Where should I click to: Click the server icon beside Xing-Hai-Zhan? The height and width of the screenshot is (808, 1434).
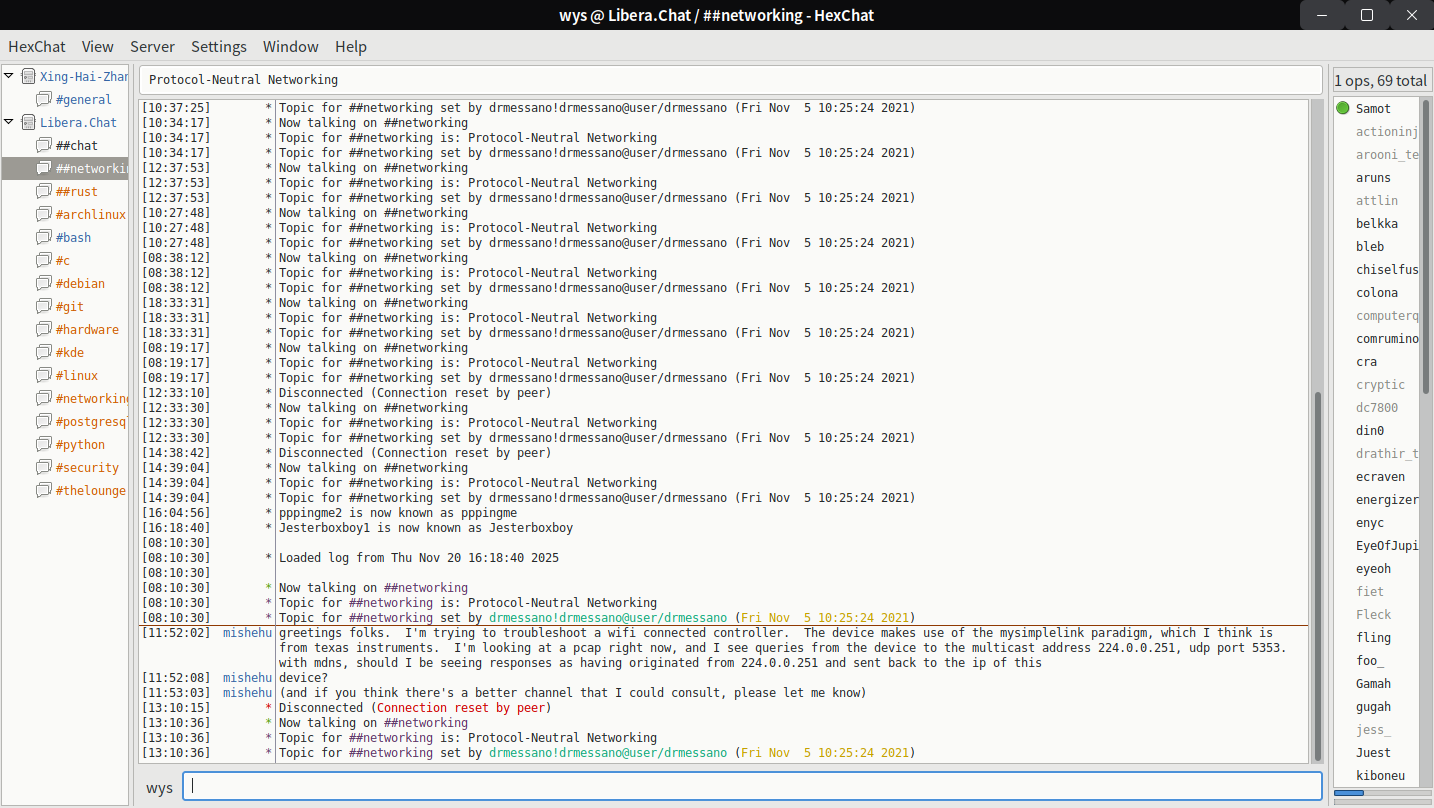[28, 76]
